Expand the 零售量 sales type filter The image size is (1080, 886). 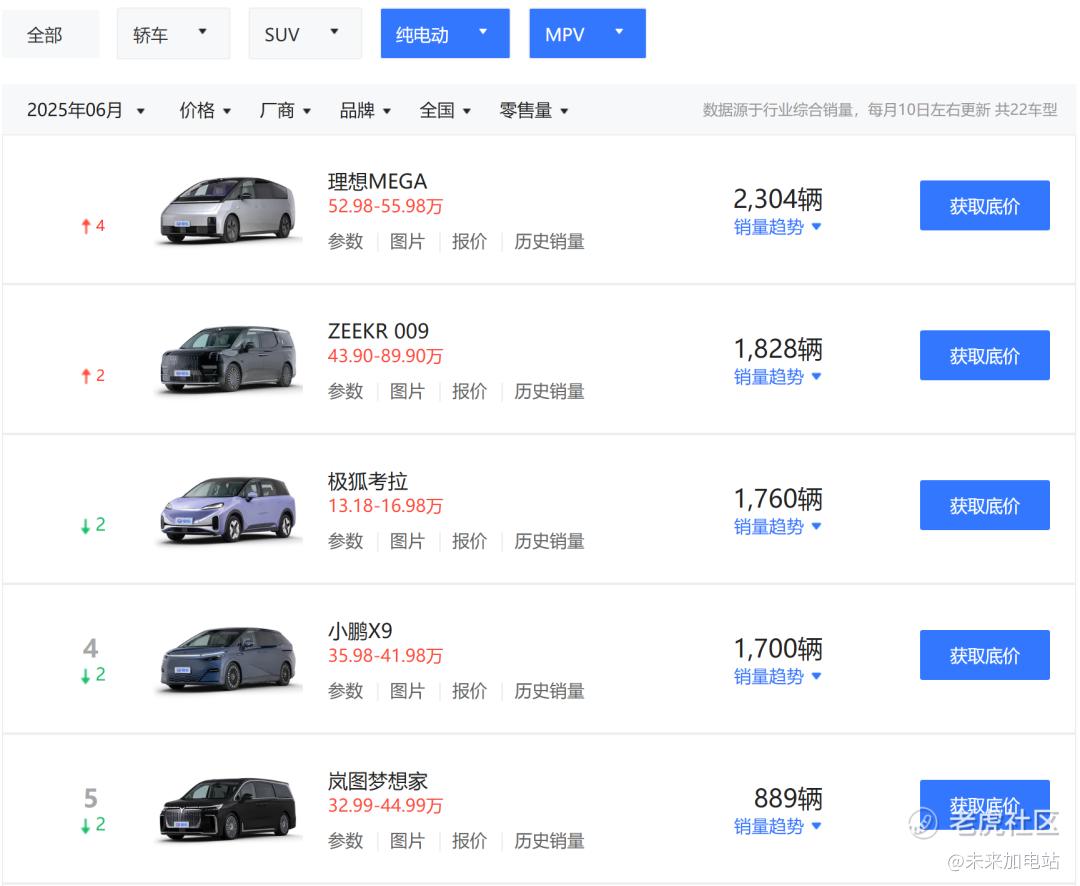pos(533,110)
